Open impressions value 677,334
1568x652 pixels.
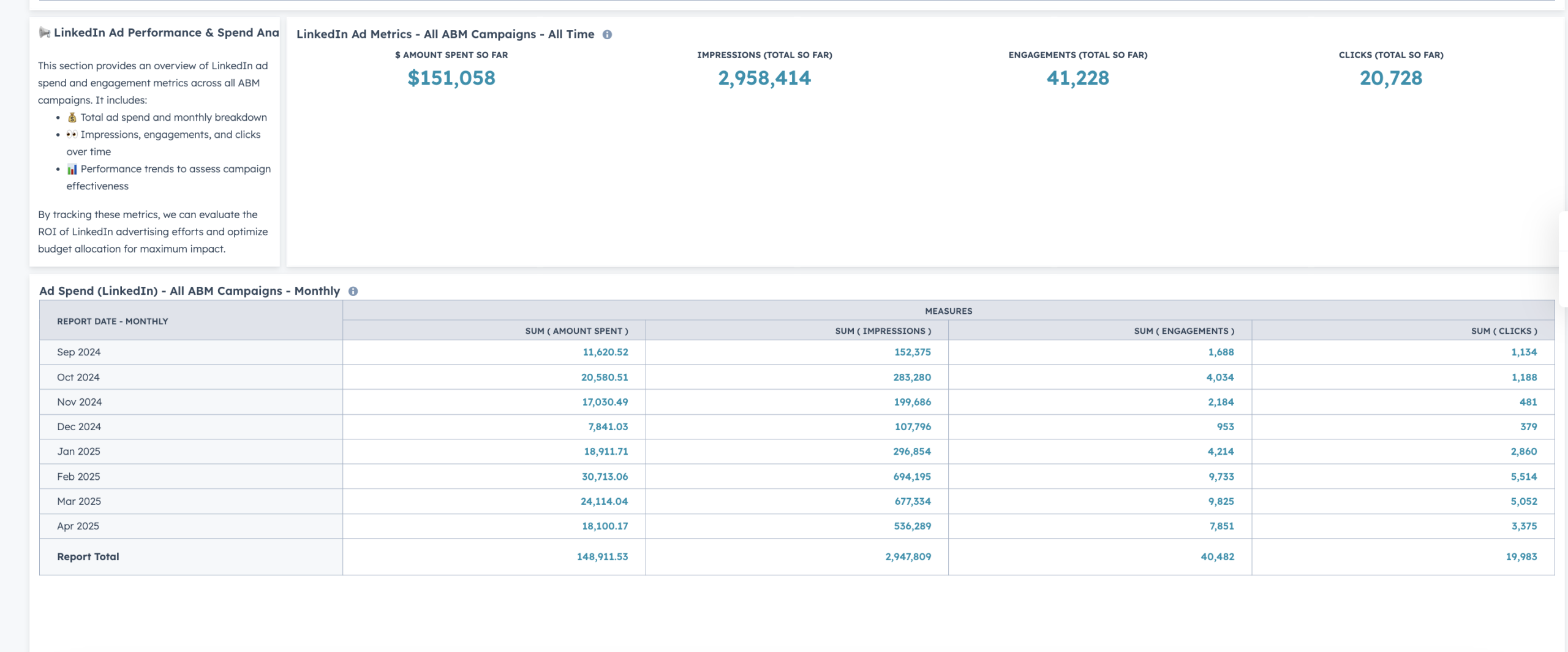[x=913, y=501]
